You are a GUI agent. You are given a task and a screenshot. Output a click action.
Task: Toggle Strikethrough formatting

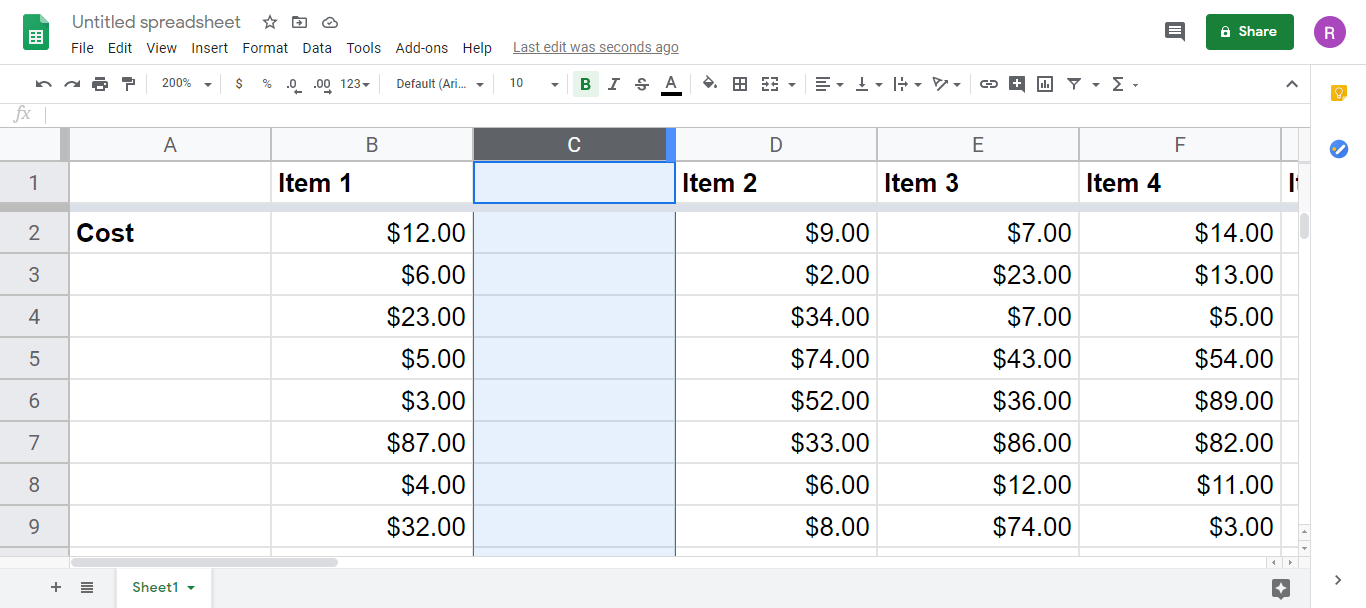(642, 84)
